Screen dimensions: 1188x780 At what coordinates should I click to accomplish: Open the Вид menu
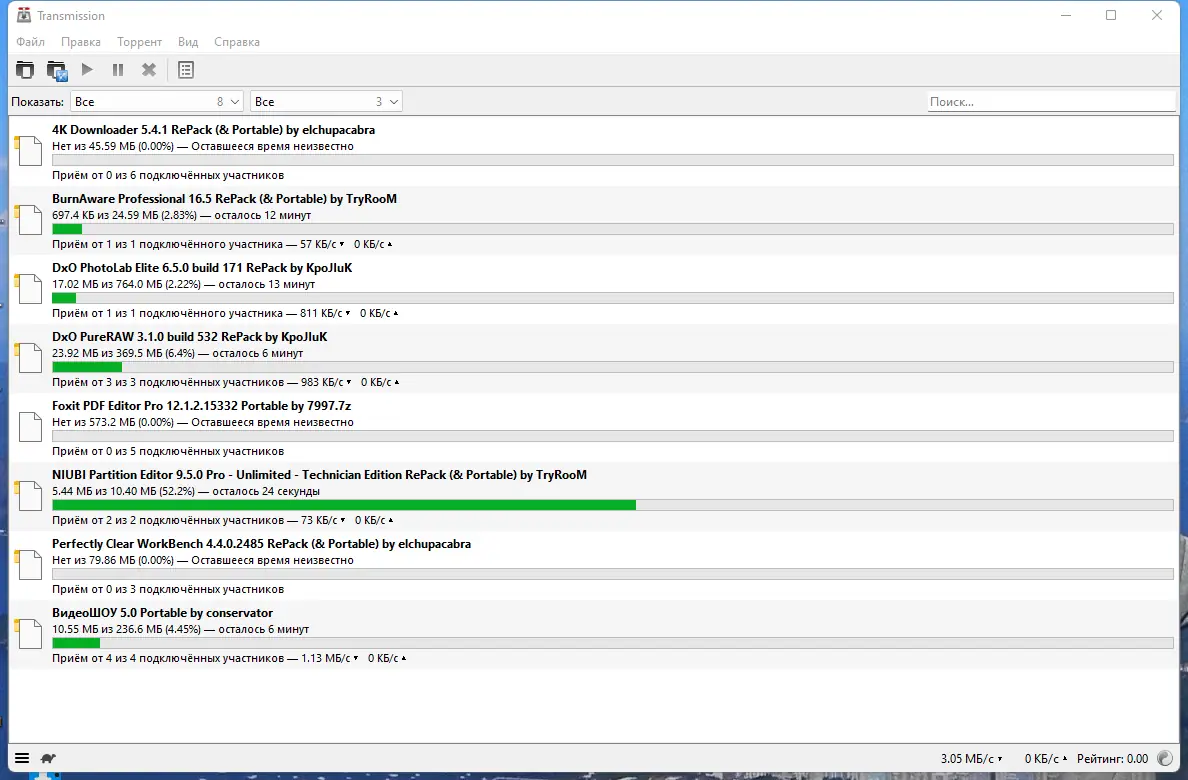(188, 42)
